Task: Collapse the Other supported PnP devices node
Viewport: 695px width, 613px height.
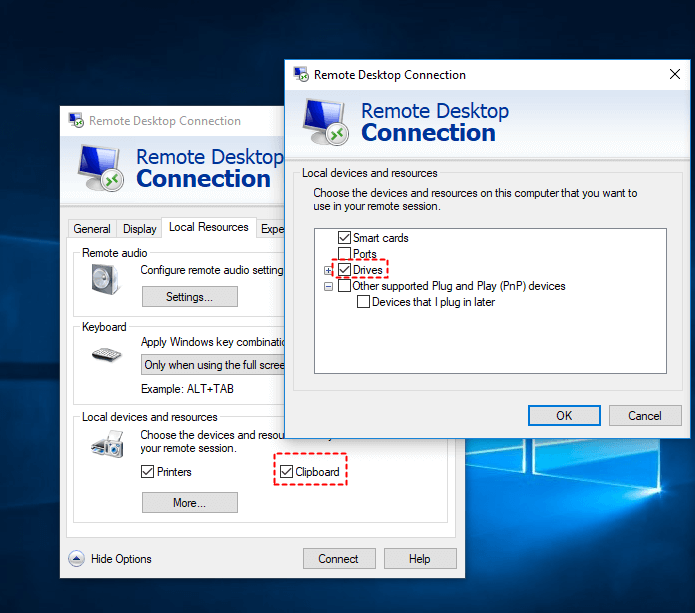Action: (x=328, y=286)
